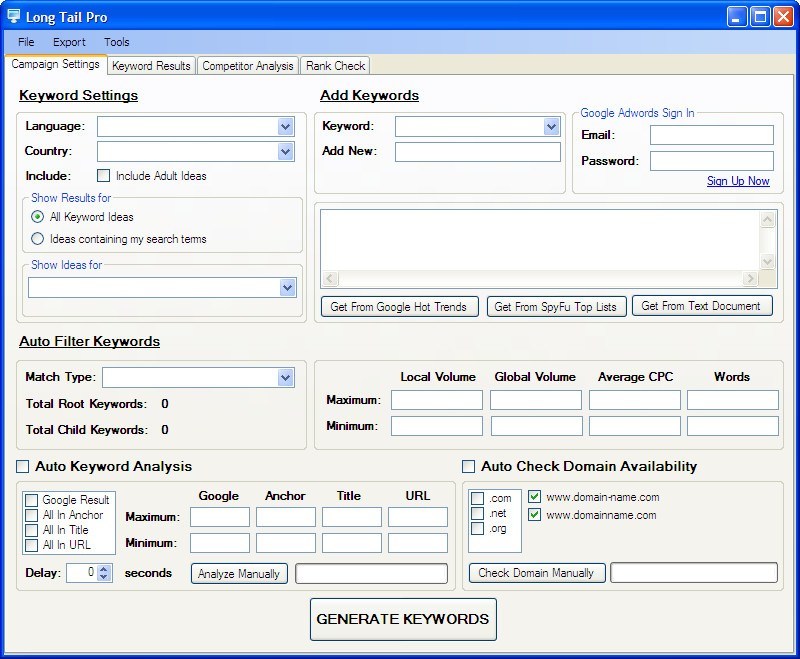Click Get From Text Document button
This screenshot has width=800, height=659.
click(702, 306)
